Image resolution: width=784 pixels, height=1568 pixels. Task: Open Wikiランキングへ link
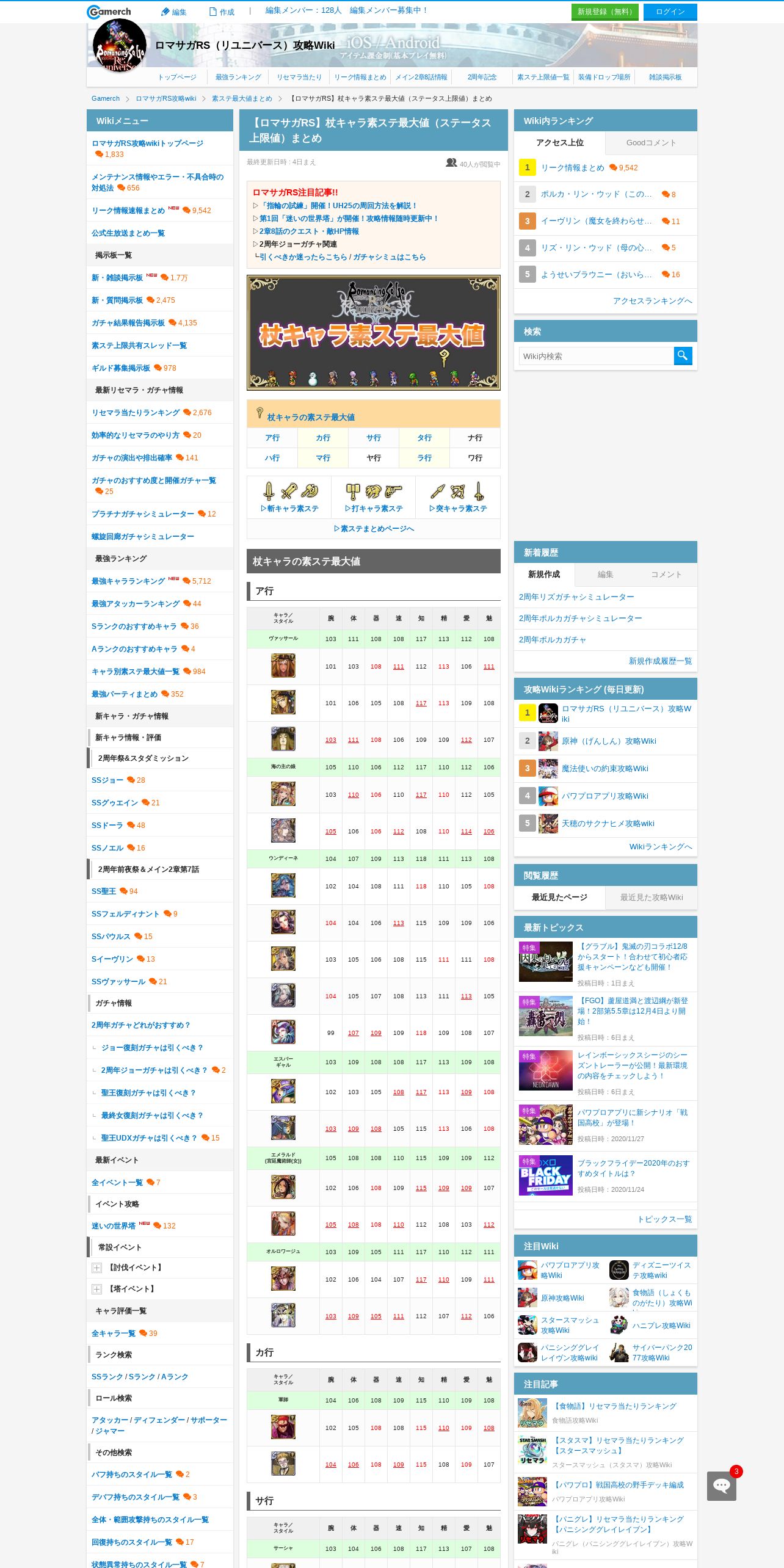coord(661,847)
